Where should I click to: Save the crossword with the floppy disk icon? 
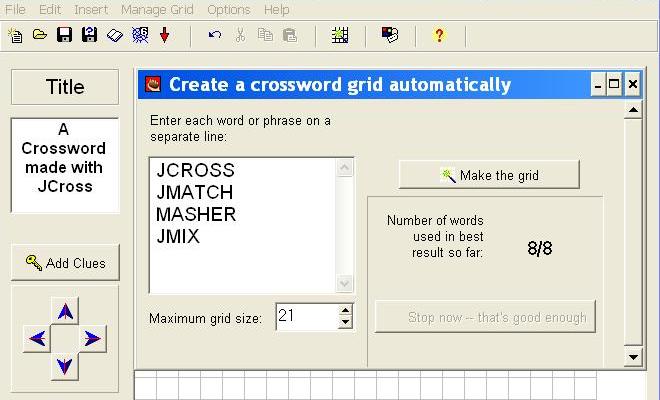pos(64,35)
